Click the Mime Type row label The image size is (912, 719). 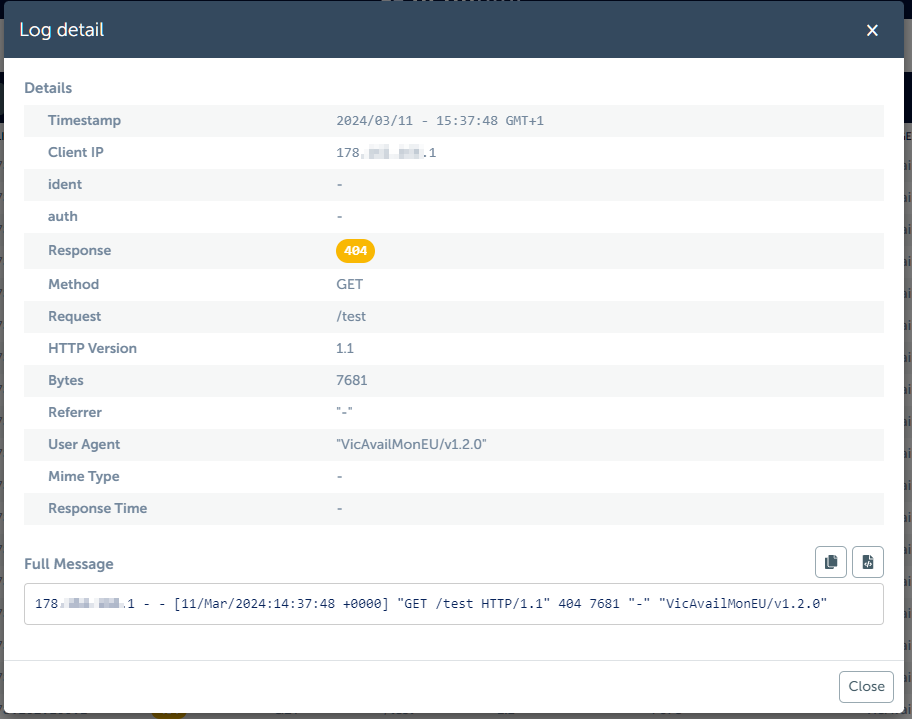83,476
